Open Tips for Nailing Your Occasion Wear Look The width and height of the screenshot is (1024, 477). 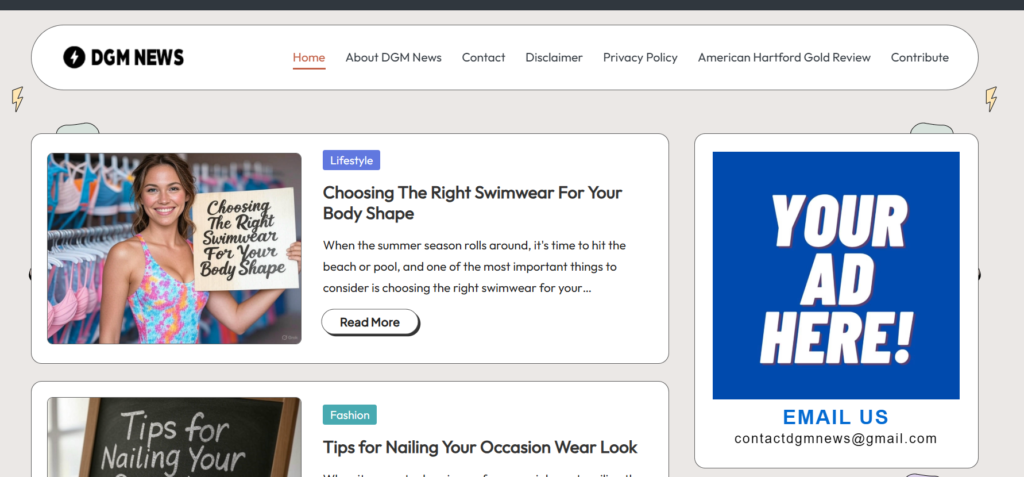479,447
